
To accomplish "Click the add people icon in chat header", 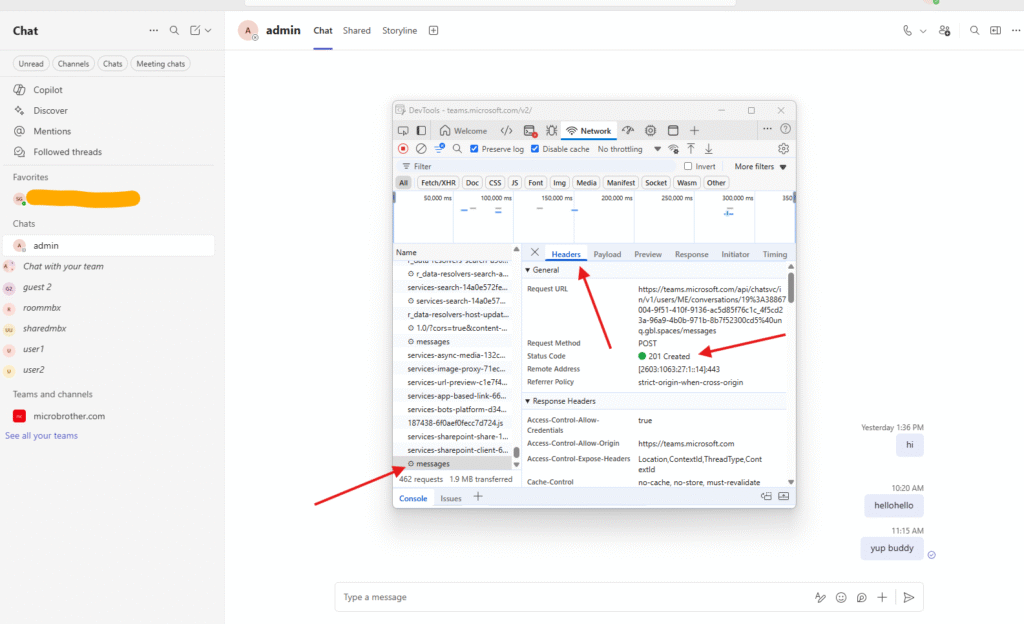I will point(945,31).
